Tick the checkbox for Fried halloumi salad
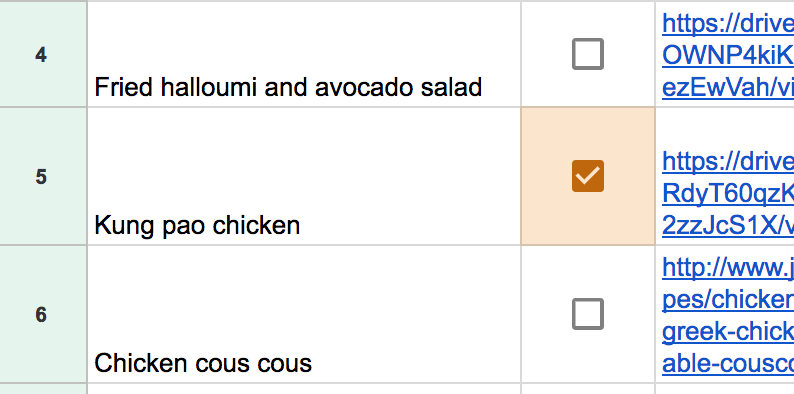 (587, 54)
